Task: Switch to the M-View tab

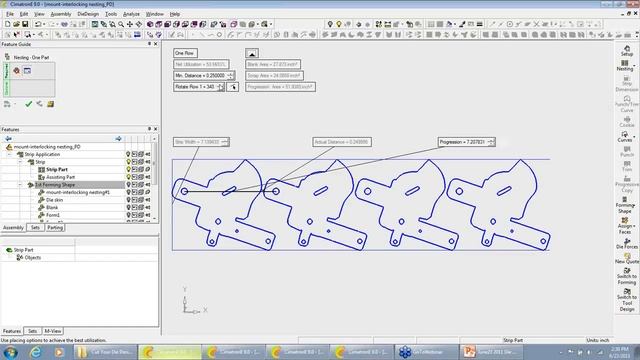Action: pos(53,331)
